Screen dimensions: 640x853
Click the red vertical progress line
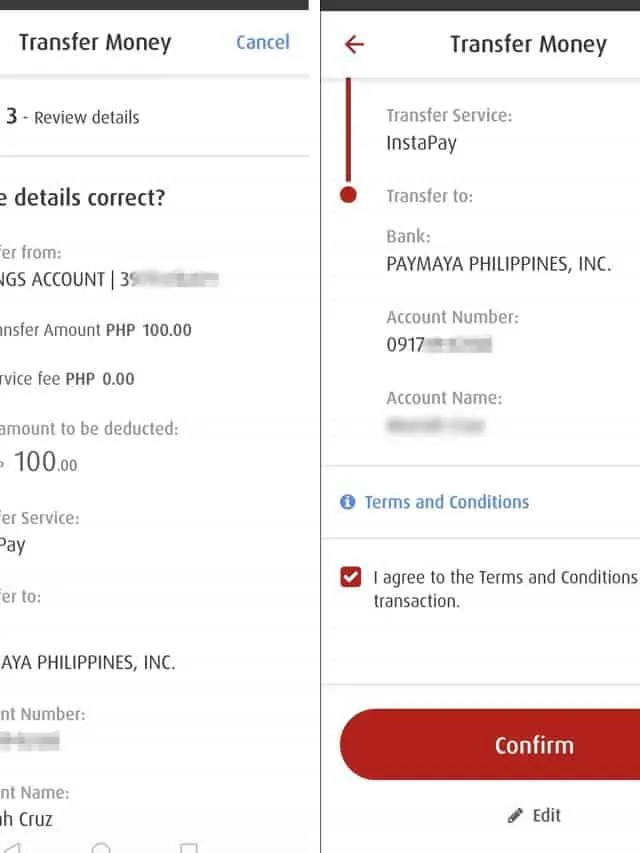click(348, 130)
